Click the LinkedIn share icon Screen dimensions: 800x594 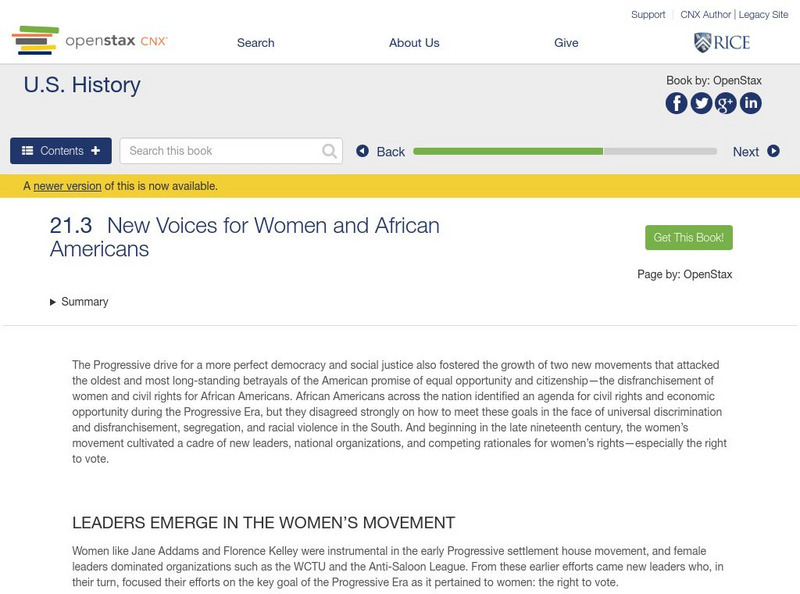[x=750, y=103]
